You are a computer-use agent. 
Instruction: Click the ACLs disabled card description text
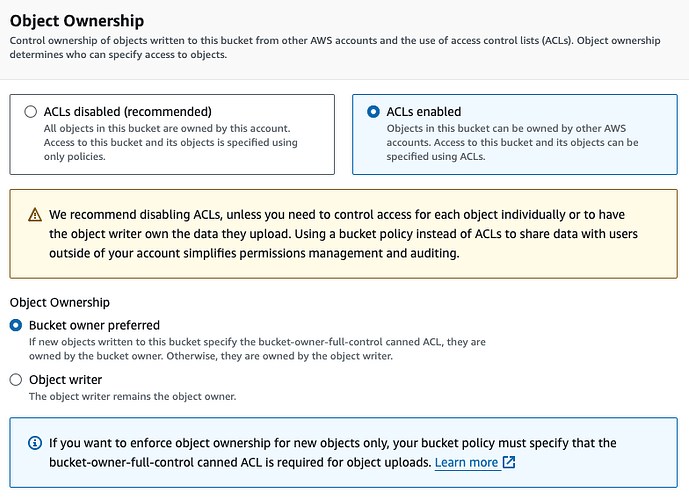point(170,142)
